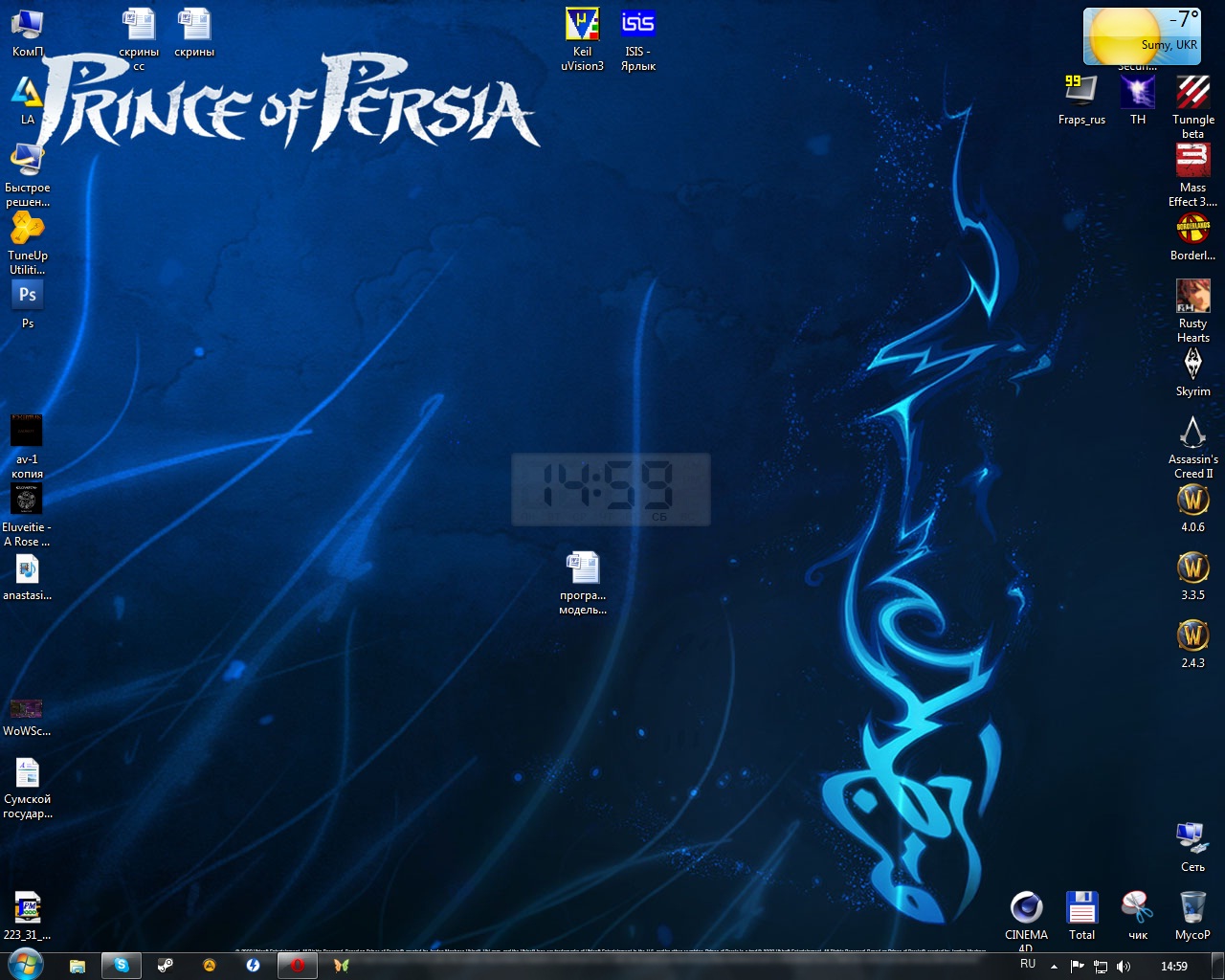This screenshot has height=980, width=1225.
Task: Click the taskbar clock showing 14:59
Action: (1173, 966)
